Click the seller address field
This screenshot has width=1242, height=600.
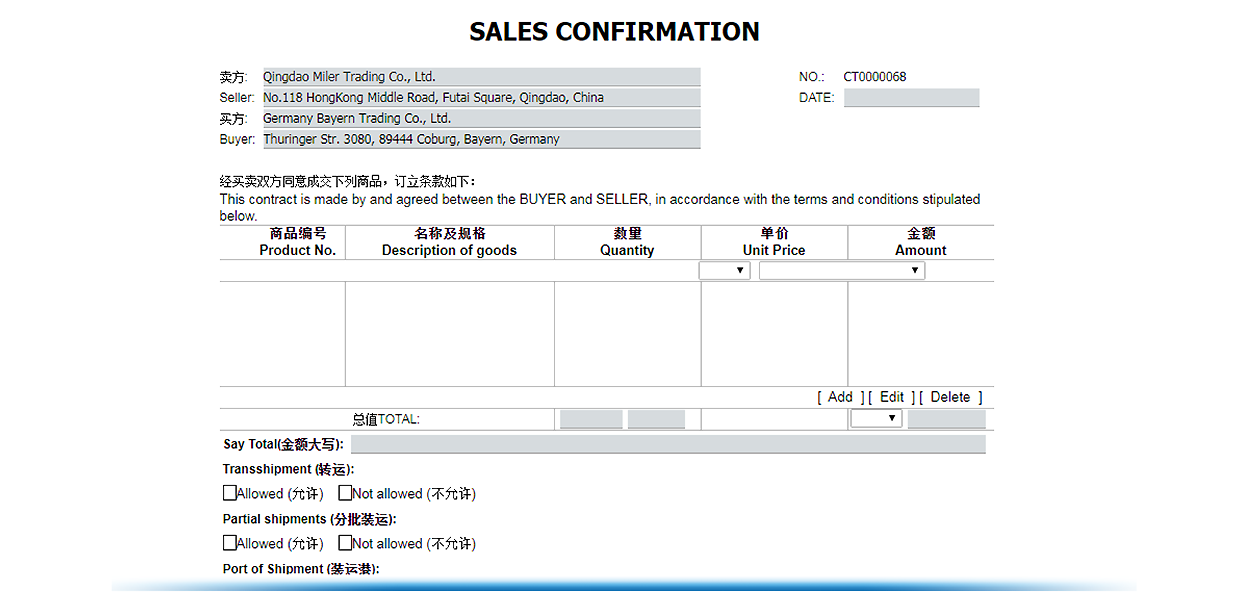(x=480, y=98)
